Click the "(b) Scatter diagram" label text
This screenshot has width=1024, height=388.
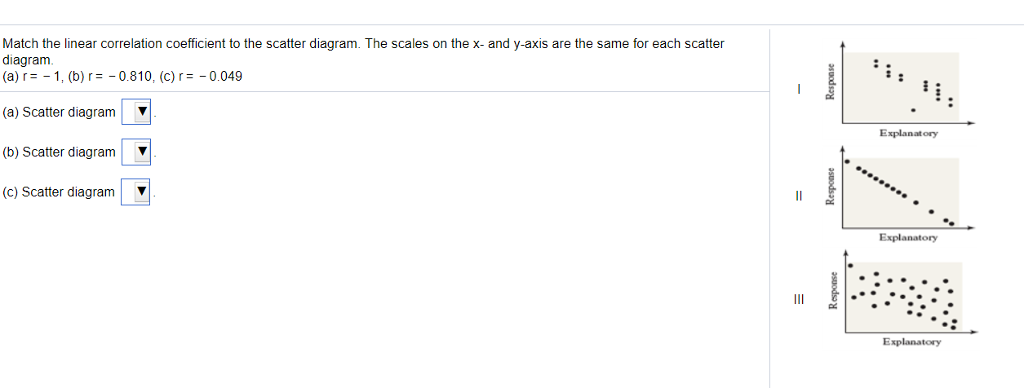point(59,152)
